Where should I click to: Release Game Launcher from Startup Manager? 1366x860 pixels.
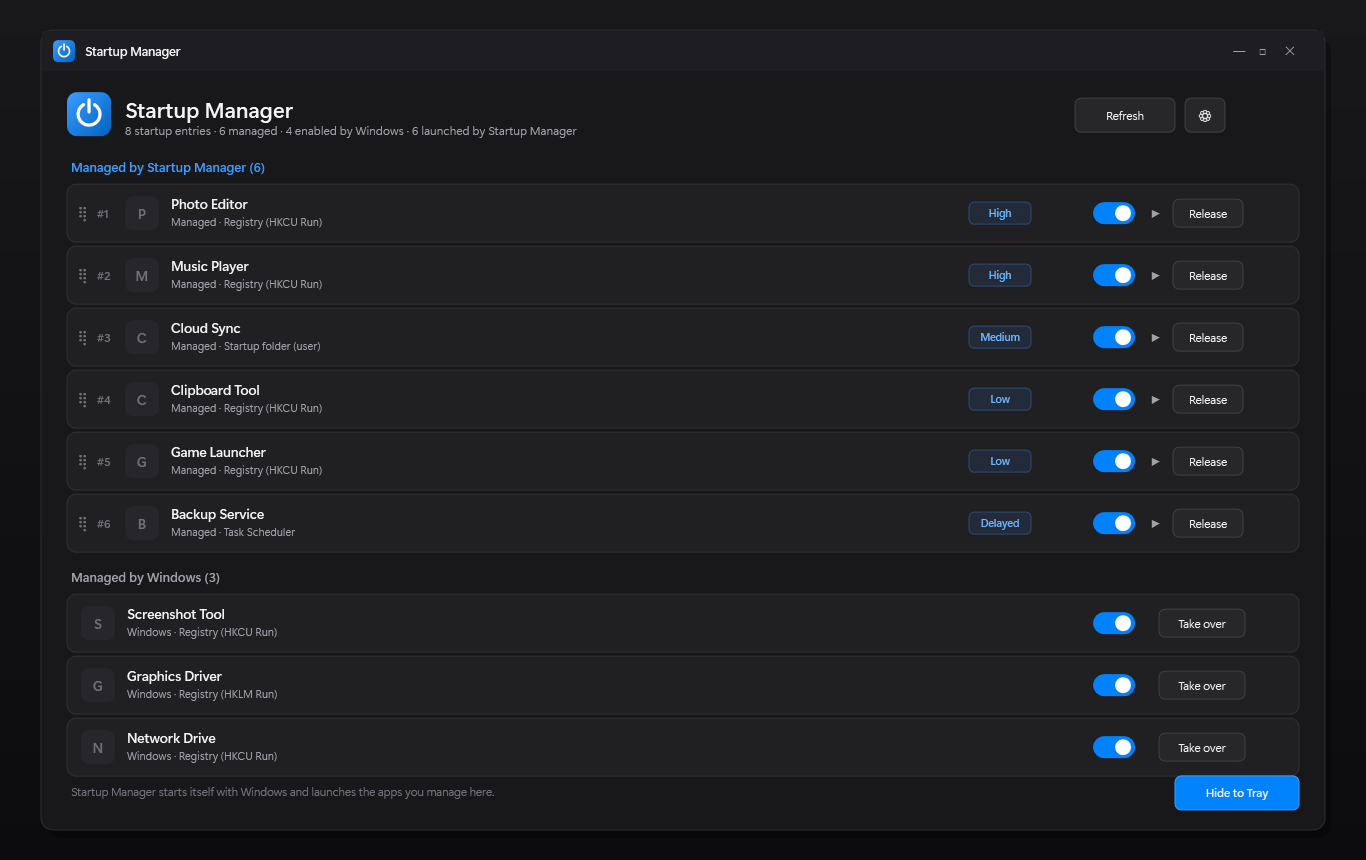point(1208,462)
